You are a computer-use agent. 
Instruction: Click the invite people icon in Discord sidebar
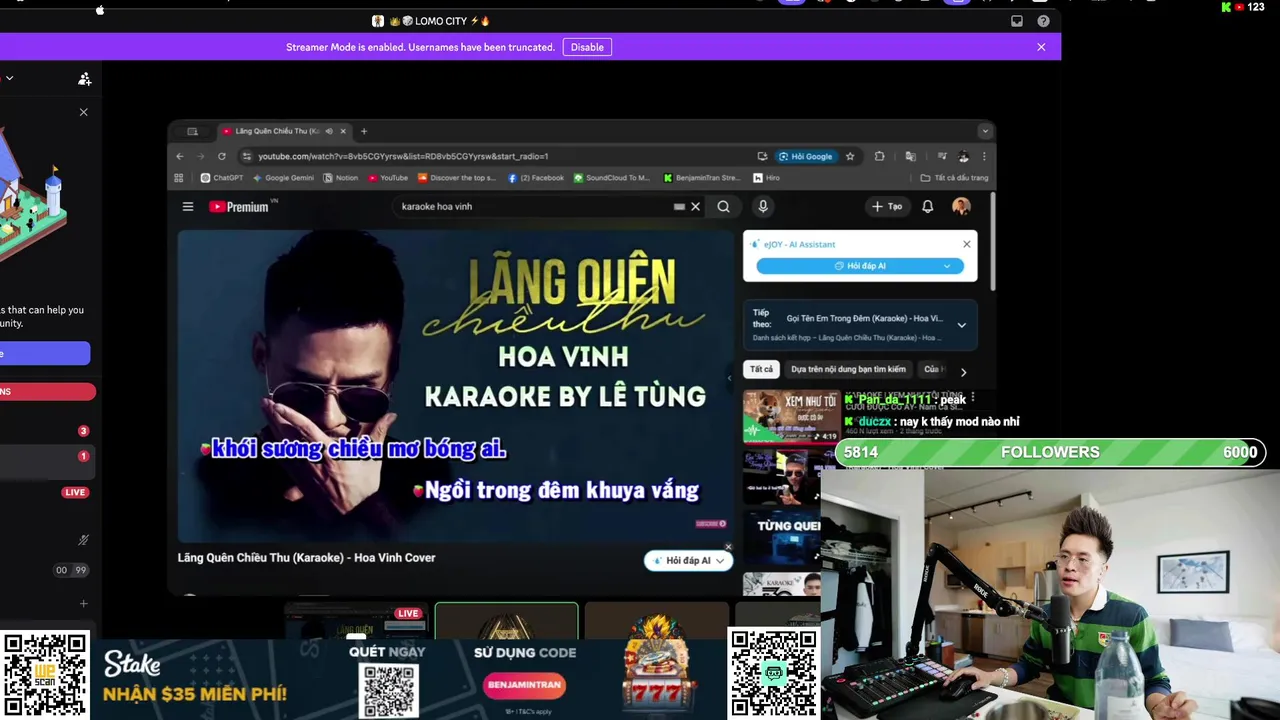point(84,78)
